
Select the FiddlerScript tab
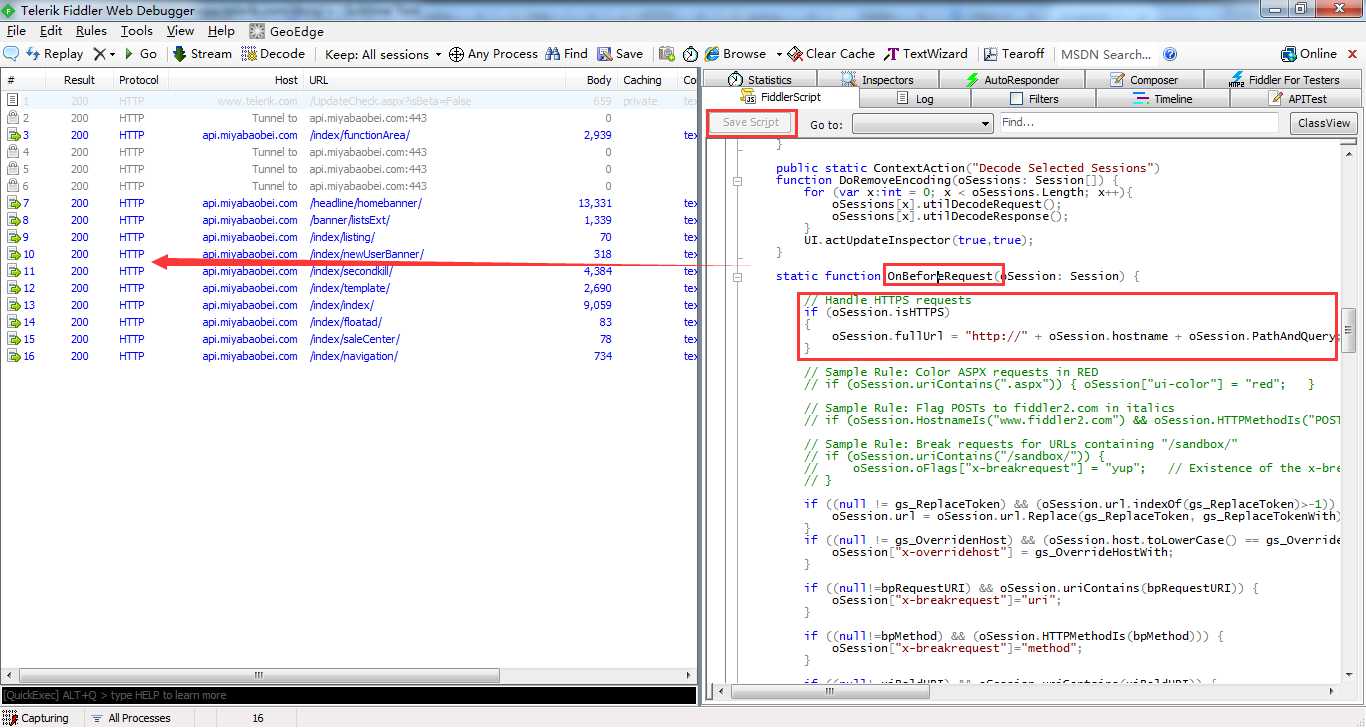pyautogui.click(x=781, y=98)
